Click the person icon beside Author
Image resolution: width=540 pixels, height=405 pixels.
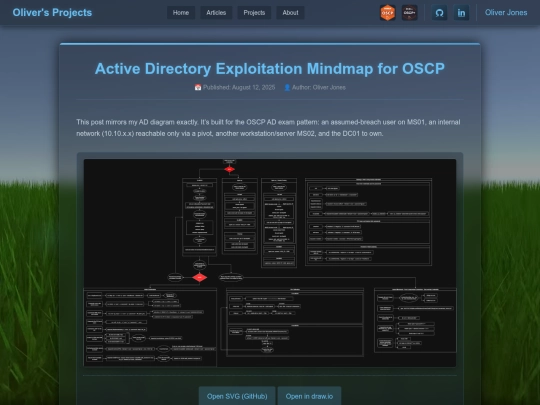tap(287, 87)
